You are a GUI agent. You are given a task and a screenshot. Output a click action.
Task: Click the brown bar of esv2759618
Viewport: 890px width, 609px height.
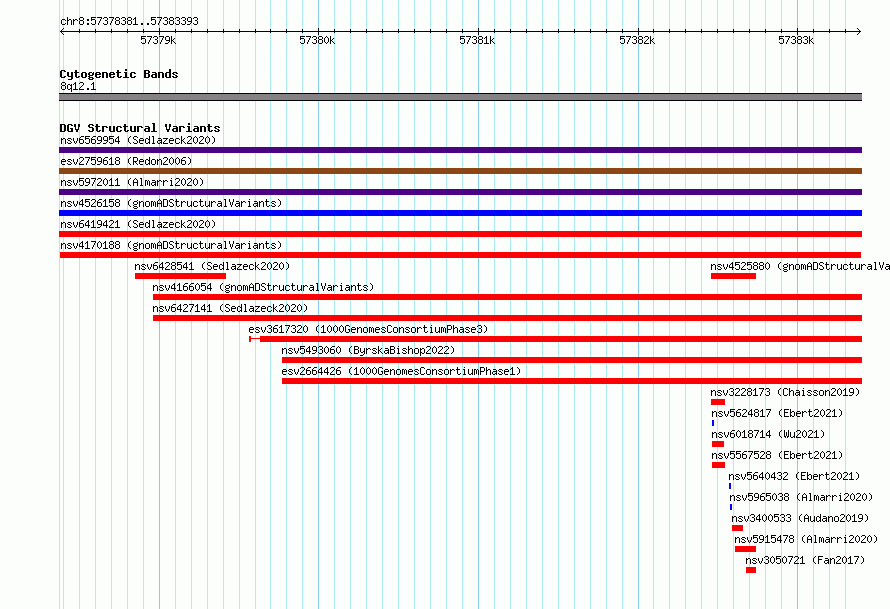(x=460, y=171)
